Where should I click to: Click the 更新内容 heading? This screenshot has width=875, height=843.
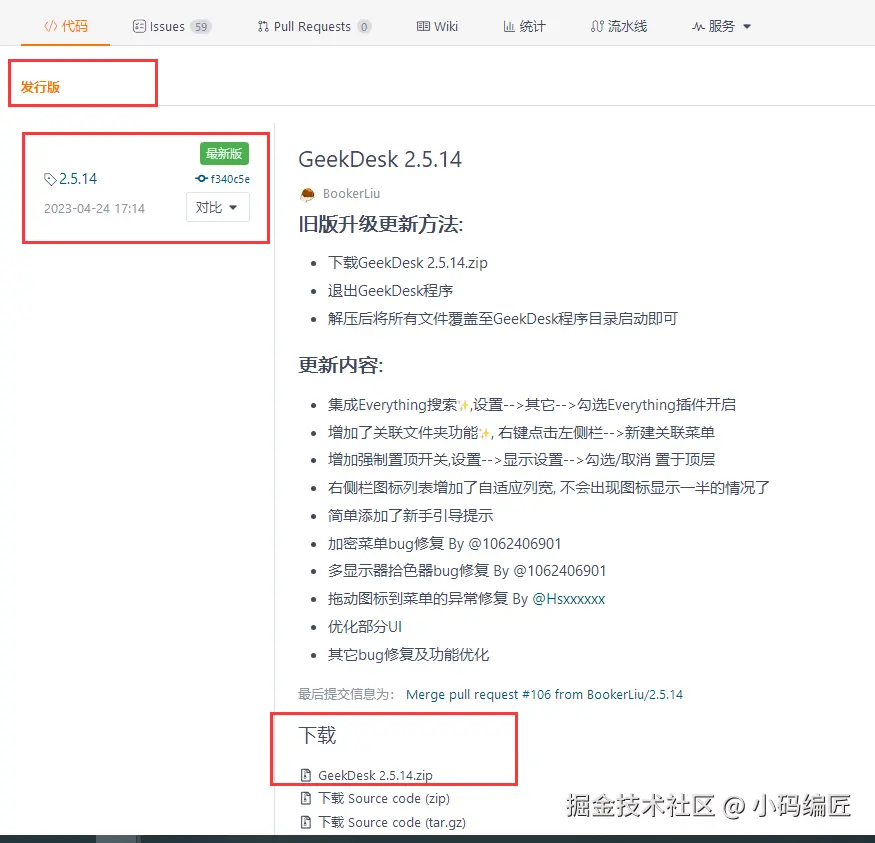coord(340,365)
